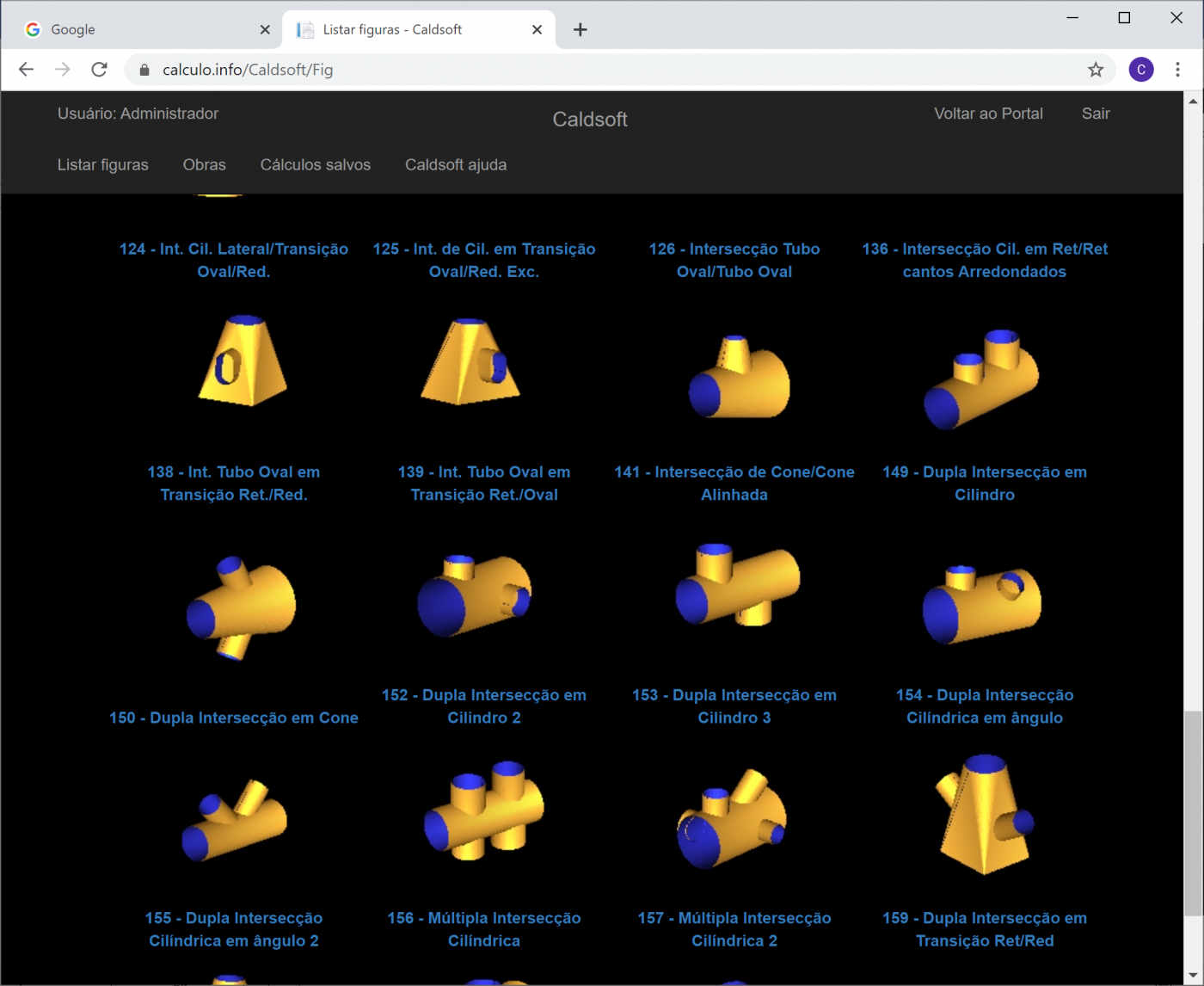Select the 156 Múltipla Intersecção Cilíndrica image
The image size is (1204, 986).
coord(484,810)
